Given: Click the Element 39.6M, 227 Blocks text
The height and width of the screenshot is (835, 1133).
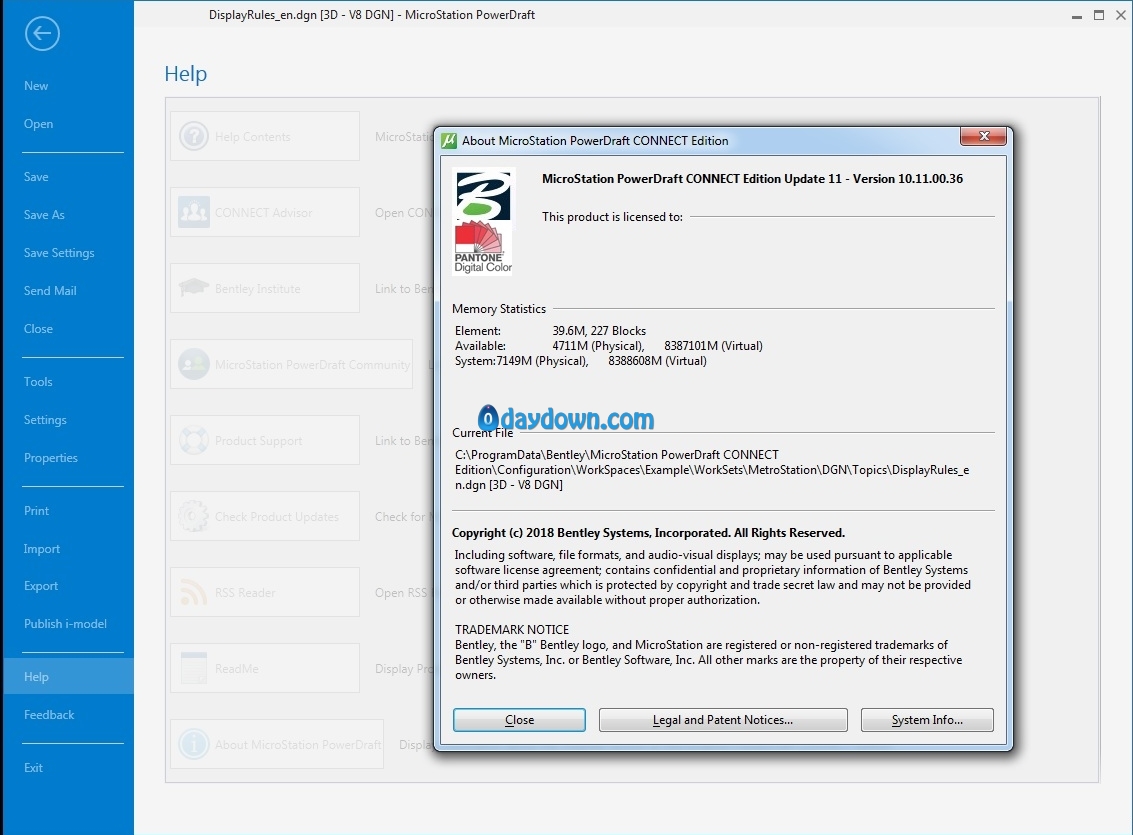Looking at the screenshot, I should (x=599, y=331).
